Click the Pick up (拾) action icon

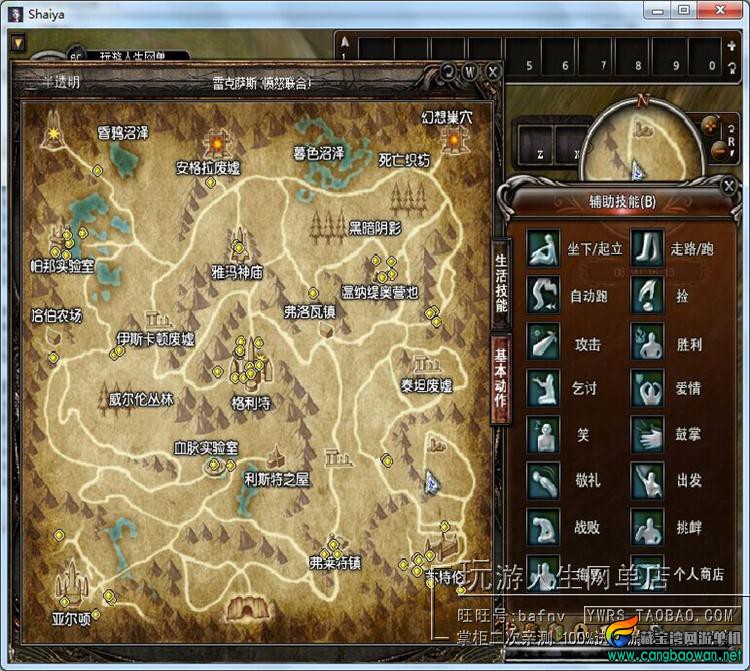click(647, 295)
